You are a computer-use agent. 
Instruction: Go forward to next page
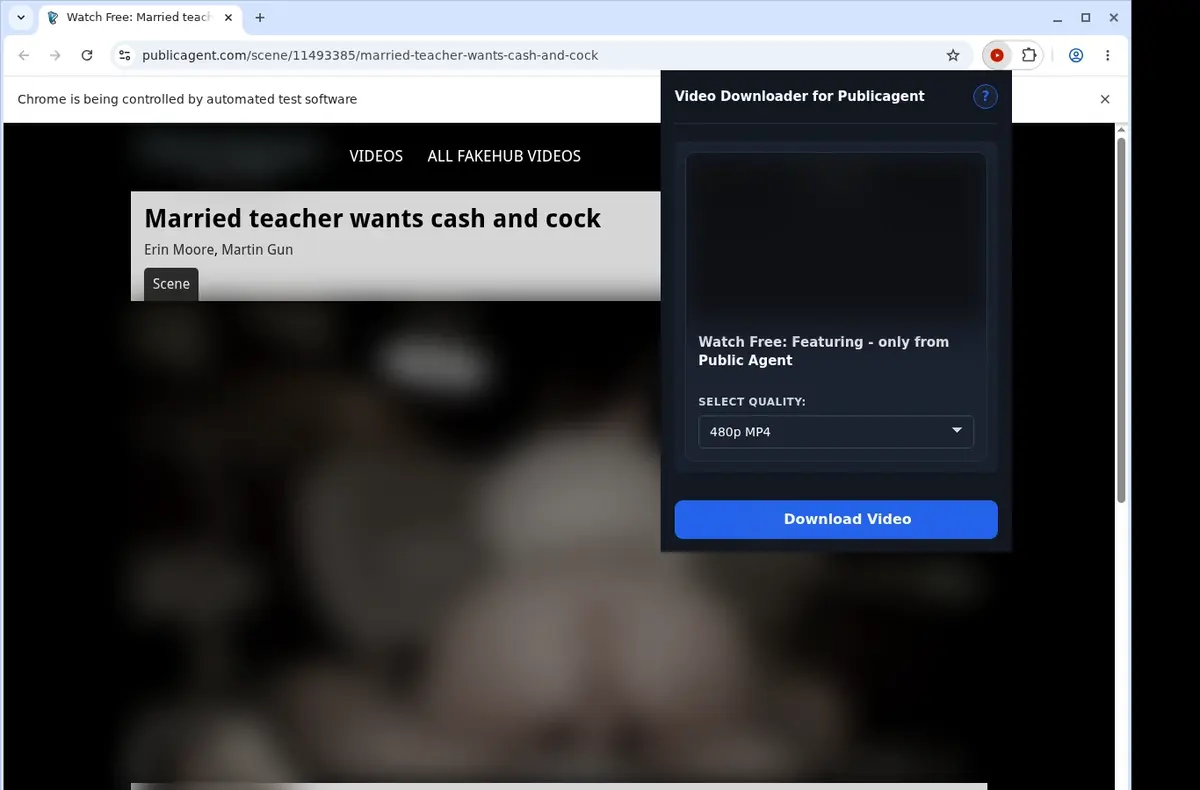[55, 56]
